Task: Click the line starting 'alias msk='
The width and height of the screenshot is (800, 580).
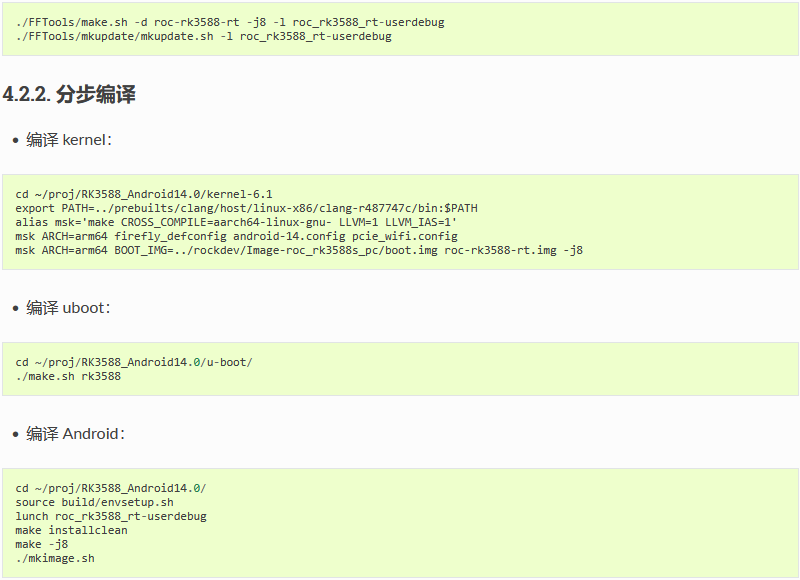Action: point(236,222)
